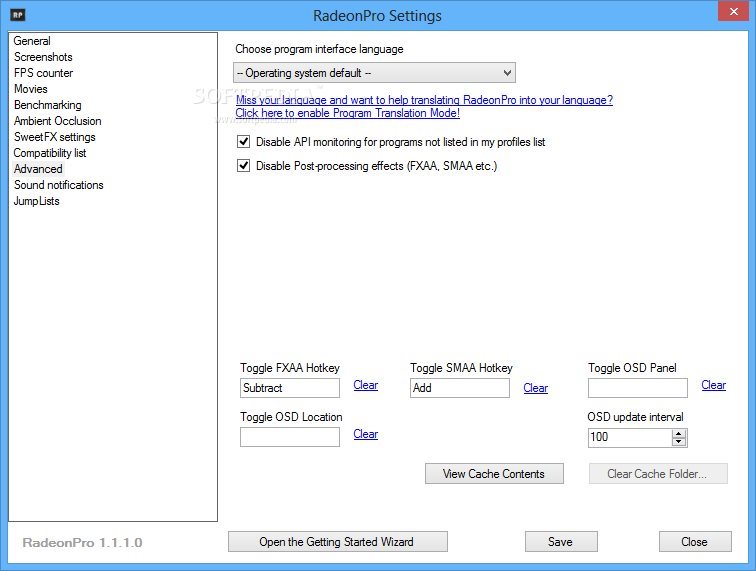This screenshot has width=756, height=571.
Task: Click the enable Program Translation Mode link
Action: (x=348, y=113)
